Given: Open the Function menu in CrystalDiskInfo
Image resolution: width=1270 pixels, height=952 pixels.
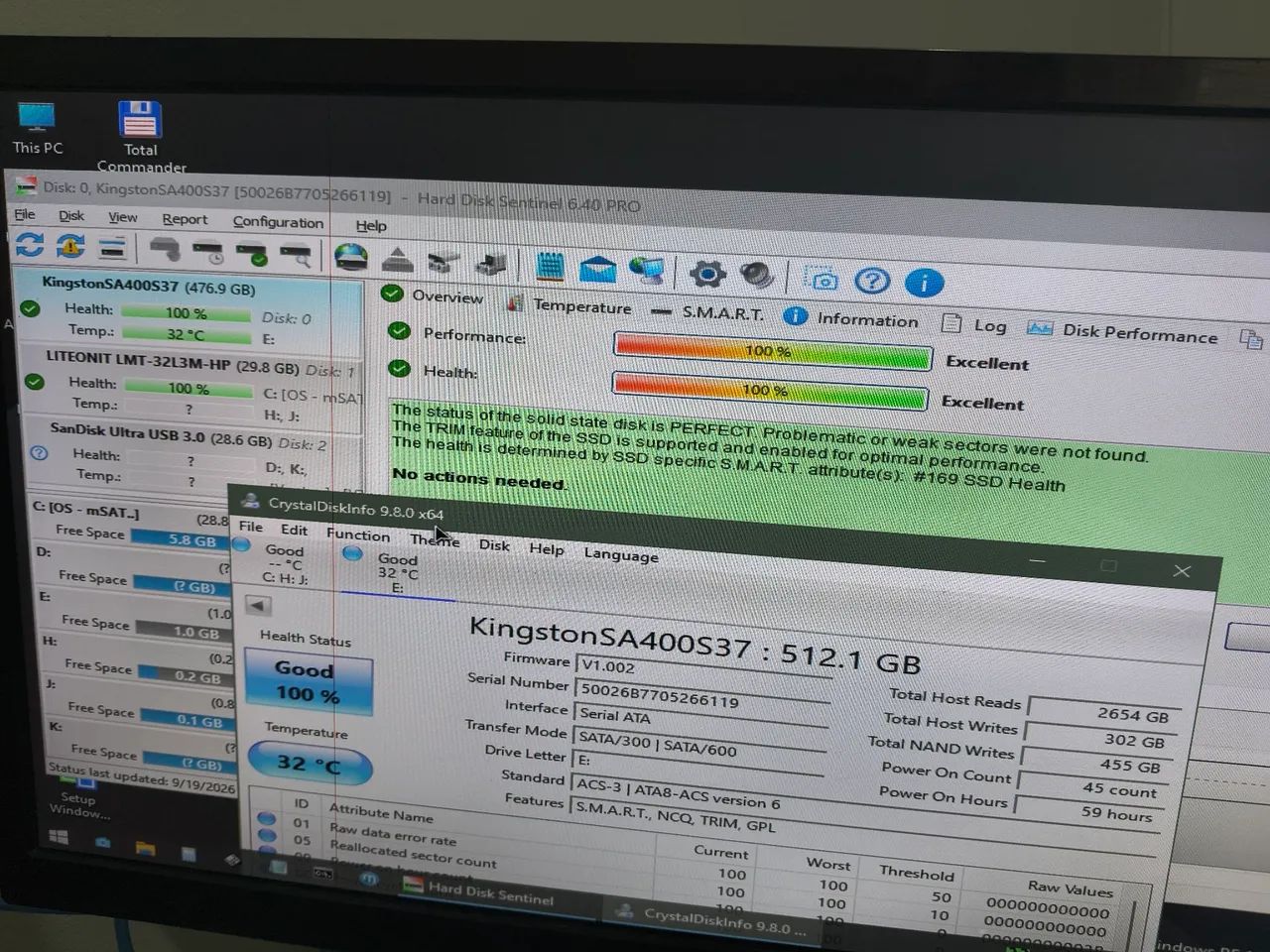Looking at the screenshot, I should (x=358, y=535).
